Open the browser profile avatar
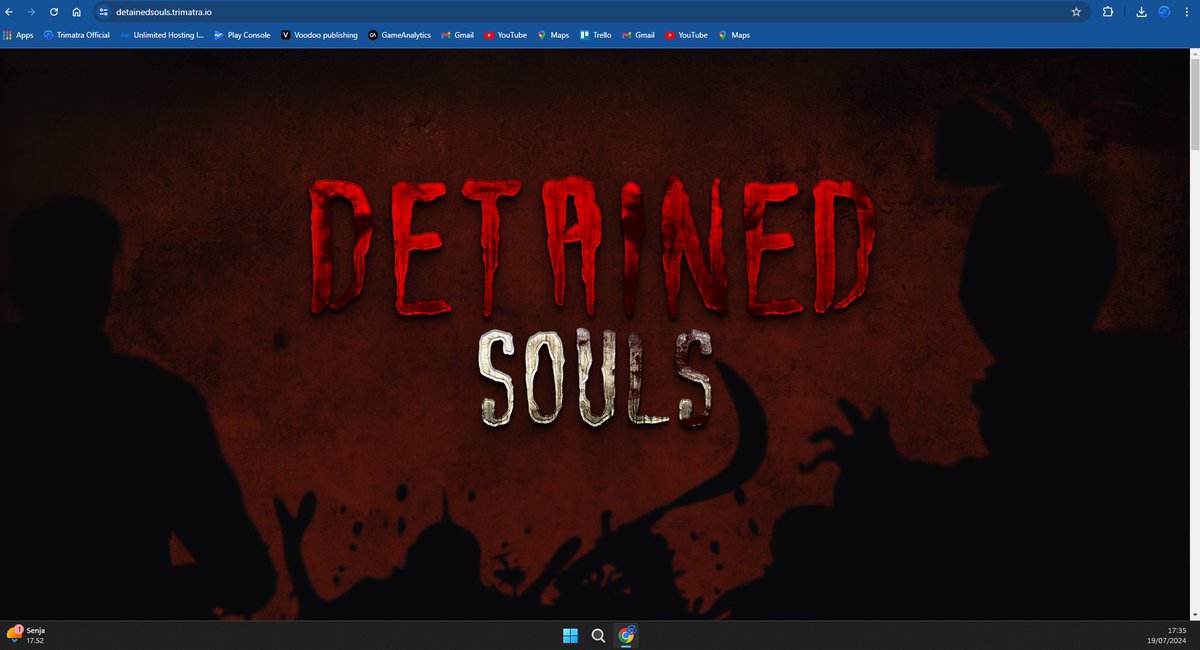The width and height of the screenshot is (1200, 650). pos(1164,12)
